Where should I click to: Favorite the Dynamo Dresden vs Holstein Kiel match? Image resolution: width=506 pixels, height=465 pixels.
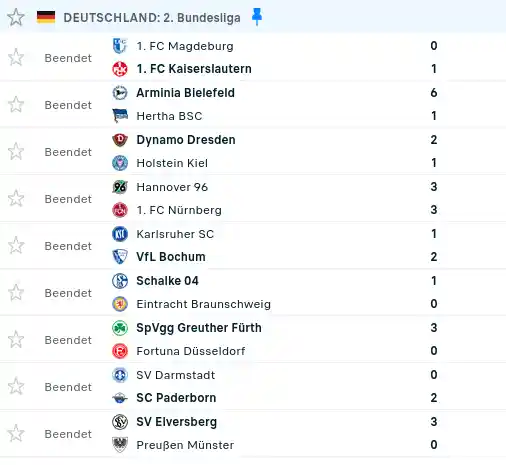point(16,151)
